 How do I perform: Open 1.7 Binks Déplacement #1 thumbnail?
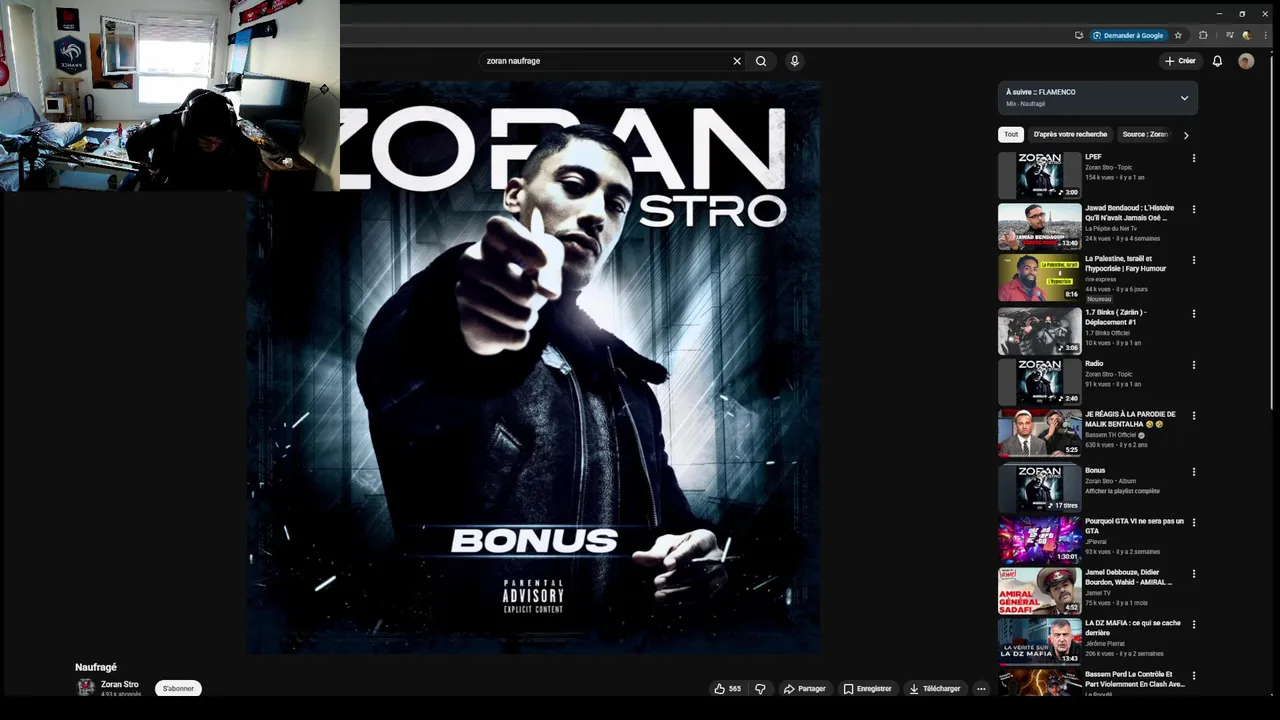1040,331
